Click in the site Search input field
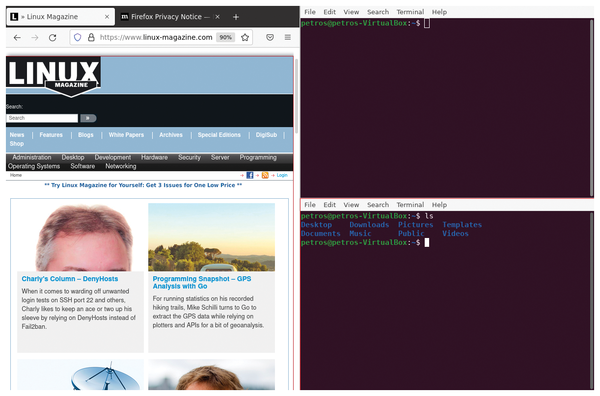The height and width of the screenshot is (396, 600). (x=42, y=118)
